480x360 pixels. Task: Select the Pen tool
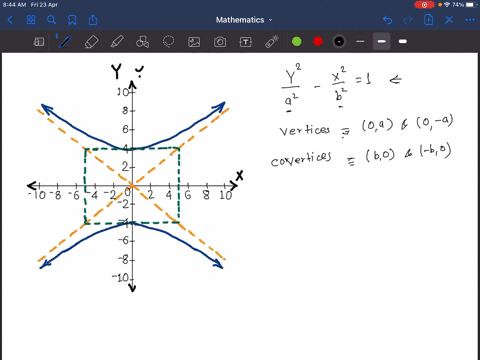(x=65, y=42)
